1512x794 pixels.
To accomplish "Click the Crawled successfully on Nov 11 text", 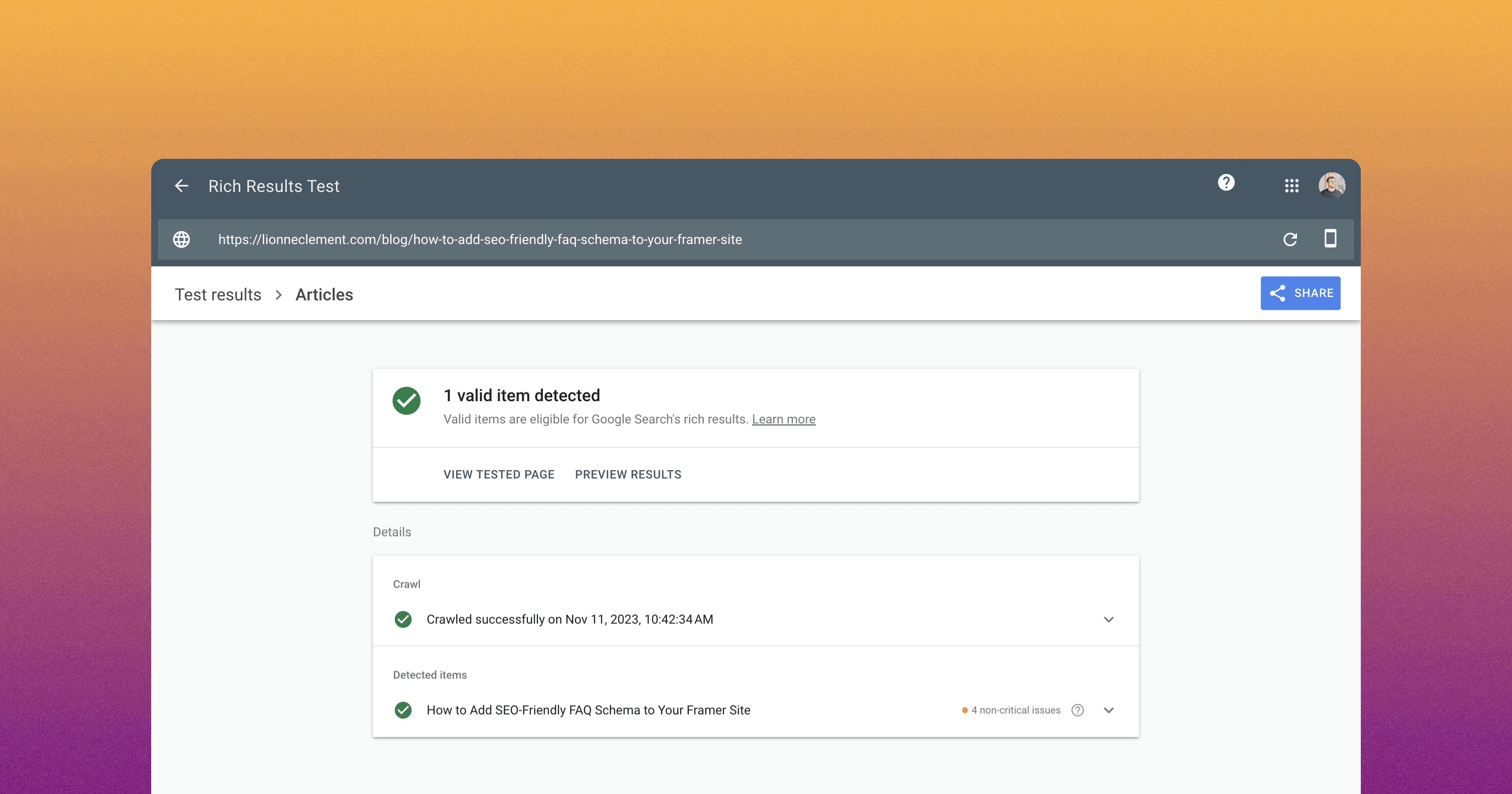I will point(570,620).
